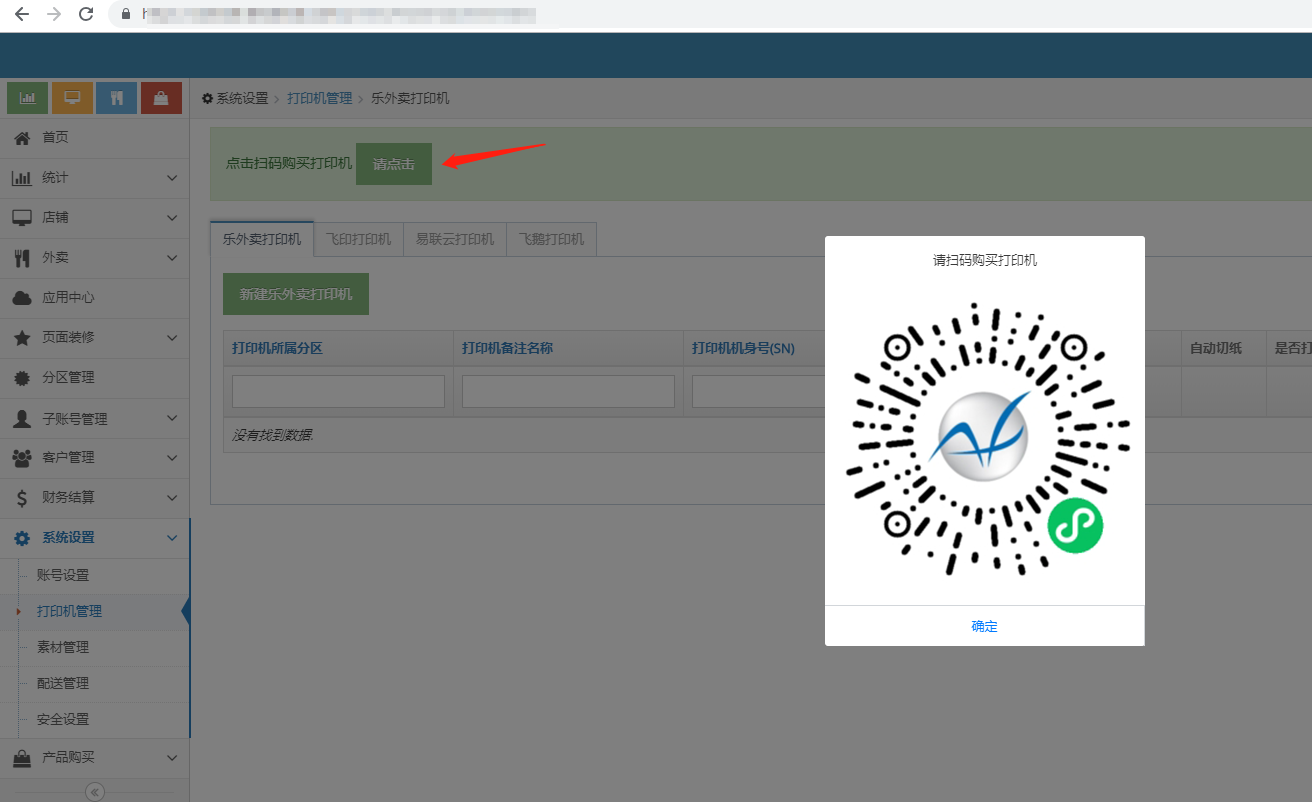This screenshot has height=802, width=1312.
Task: Click the orange monitor shortcut icon
Action: (72, 98)
